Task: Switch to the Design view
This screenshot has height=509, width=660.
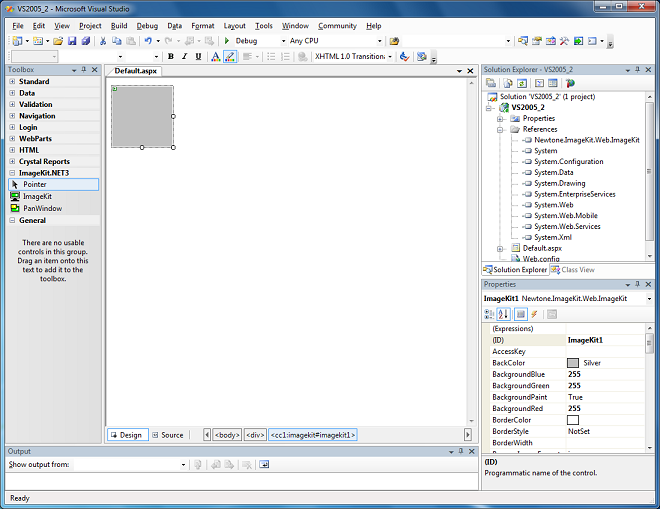Action: pos(128,435)
